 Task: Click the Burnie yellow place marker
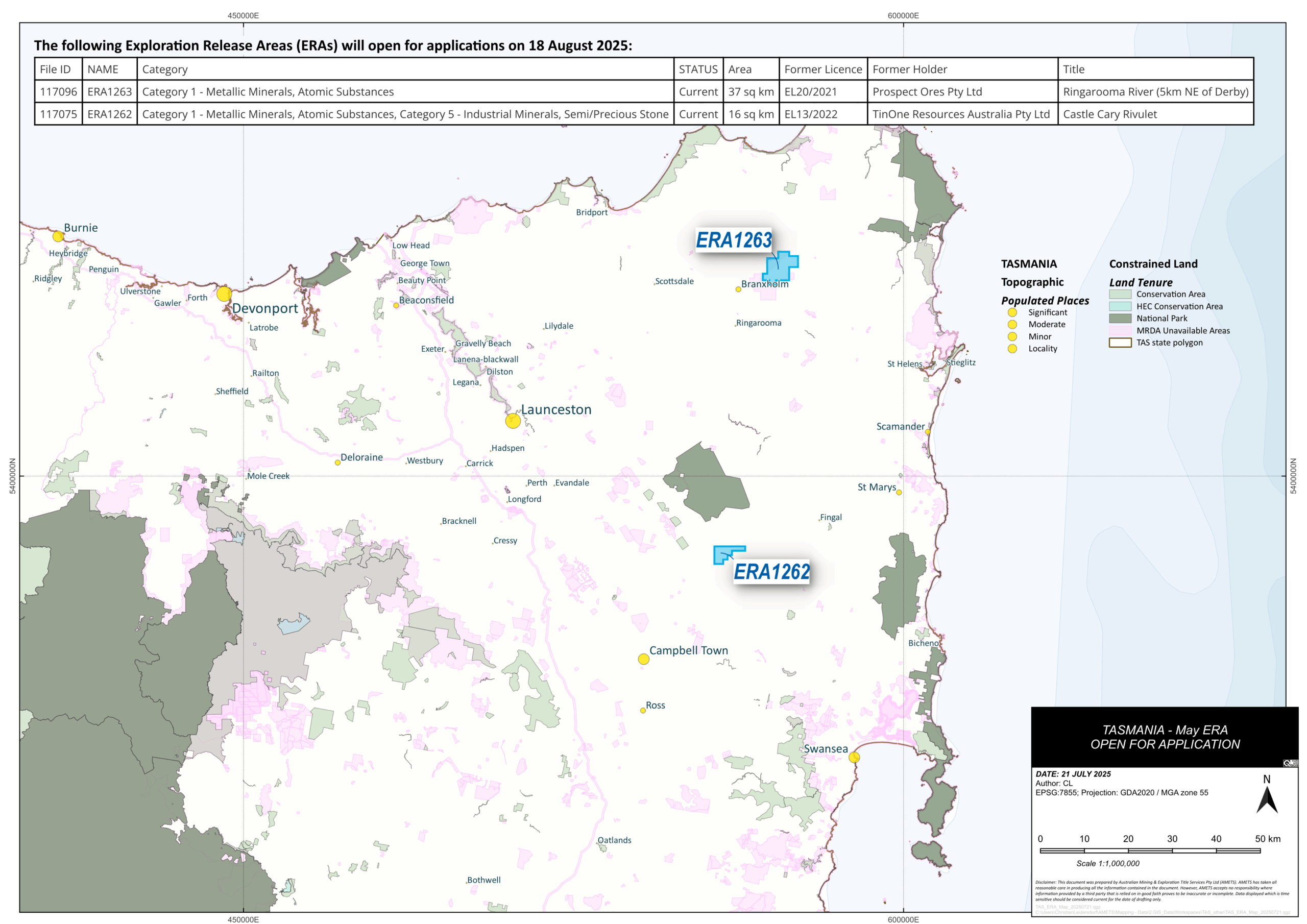pos(58,236)
